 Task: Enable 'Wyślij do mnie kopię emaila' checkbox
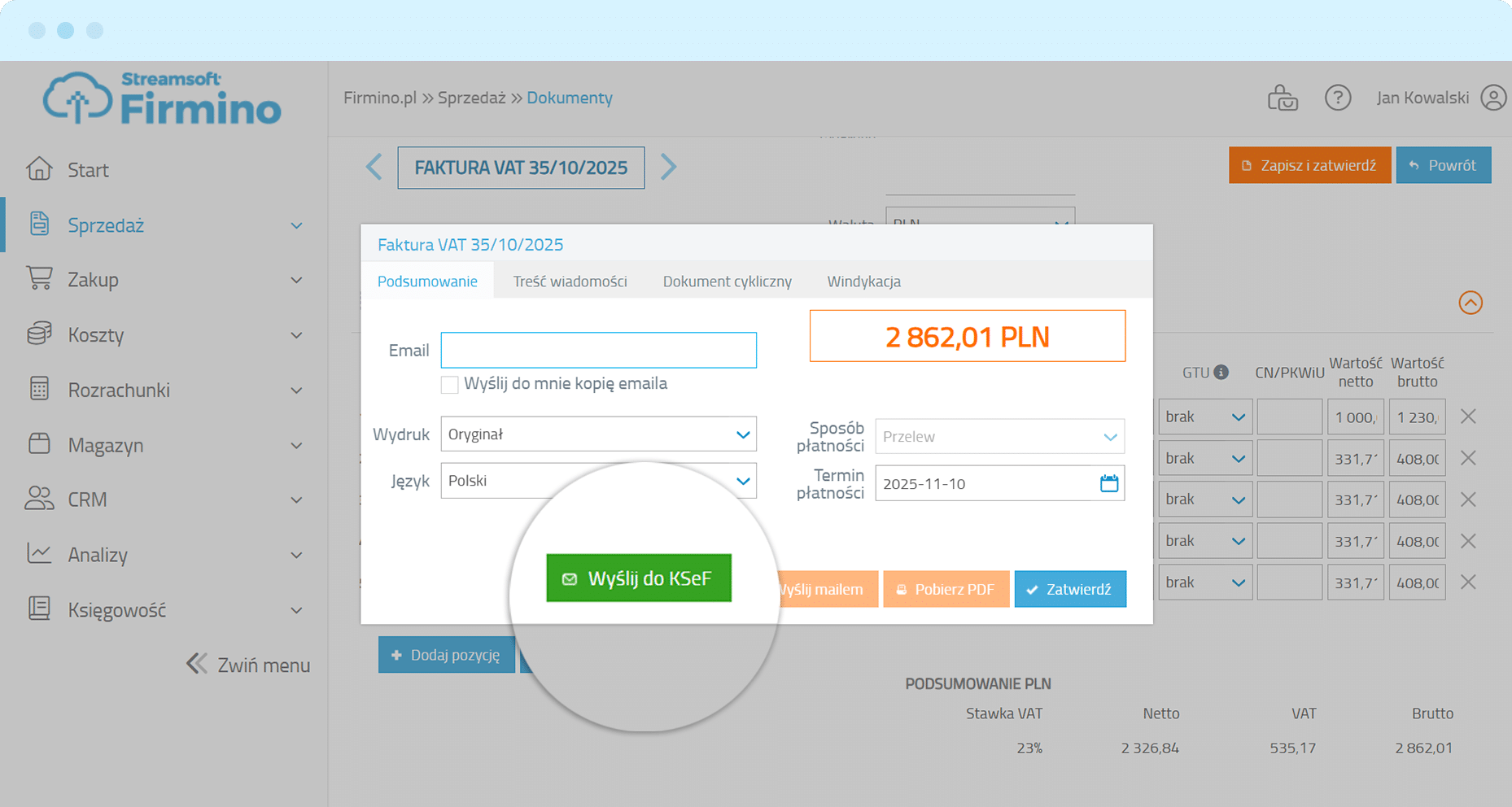click(x=449, y=384)
